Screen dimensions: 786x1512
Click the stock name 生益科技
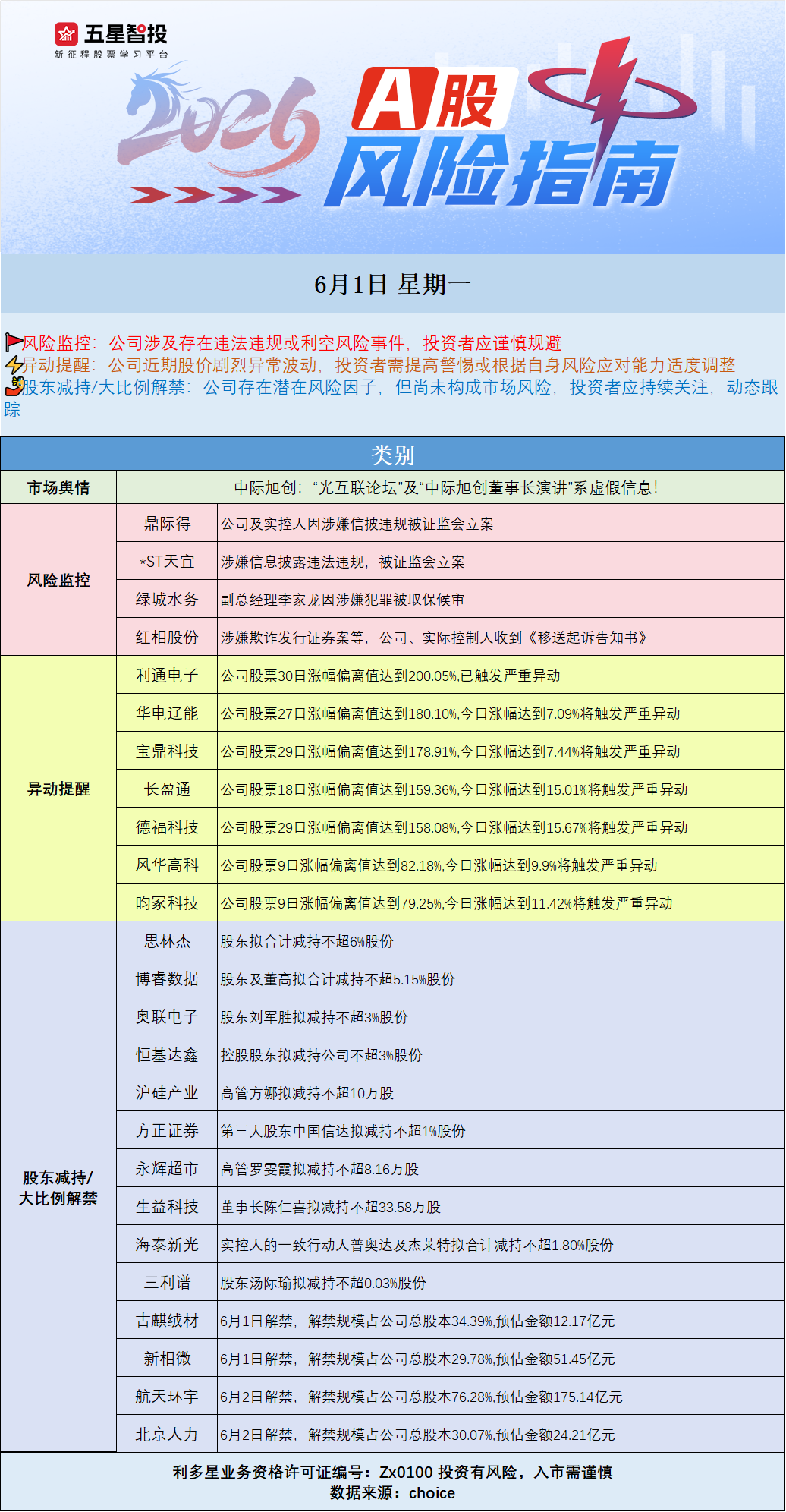click(167, 1207)
